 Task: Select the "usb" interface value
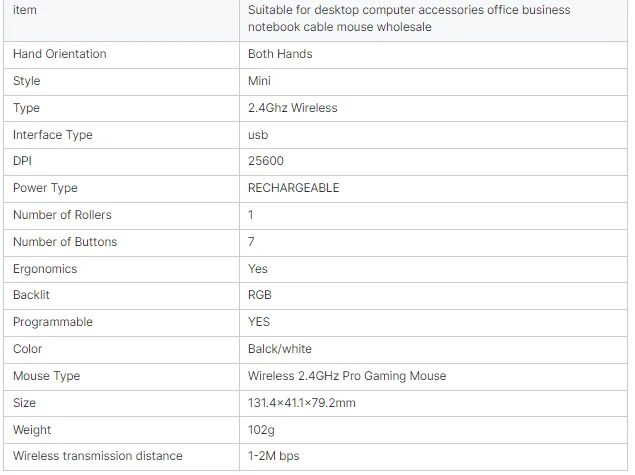click(258, 135)
